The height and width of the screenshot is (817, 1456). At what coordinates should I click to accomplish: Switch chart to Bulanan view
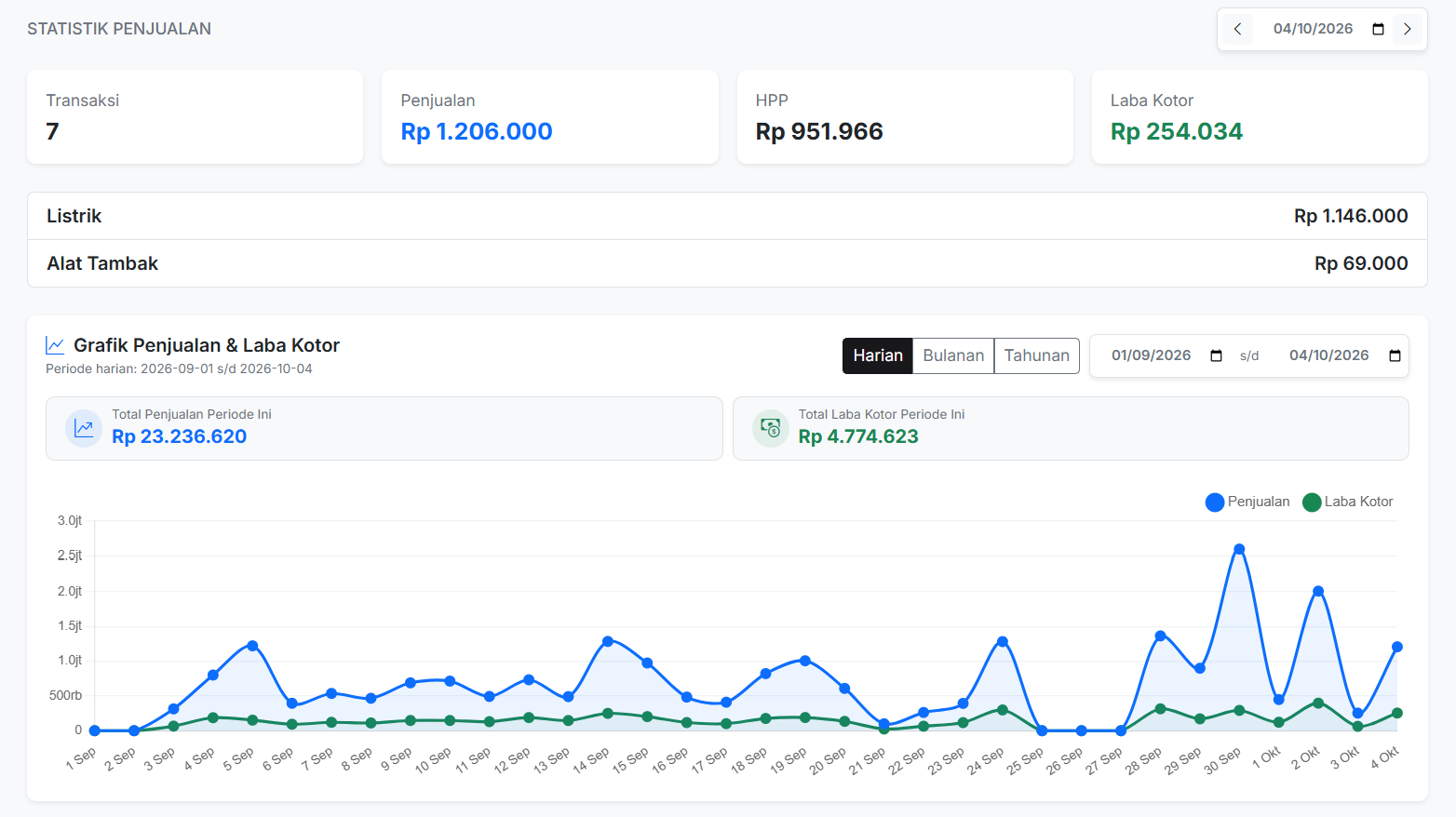953,355
